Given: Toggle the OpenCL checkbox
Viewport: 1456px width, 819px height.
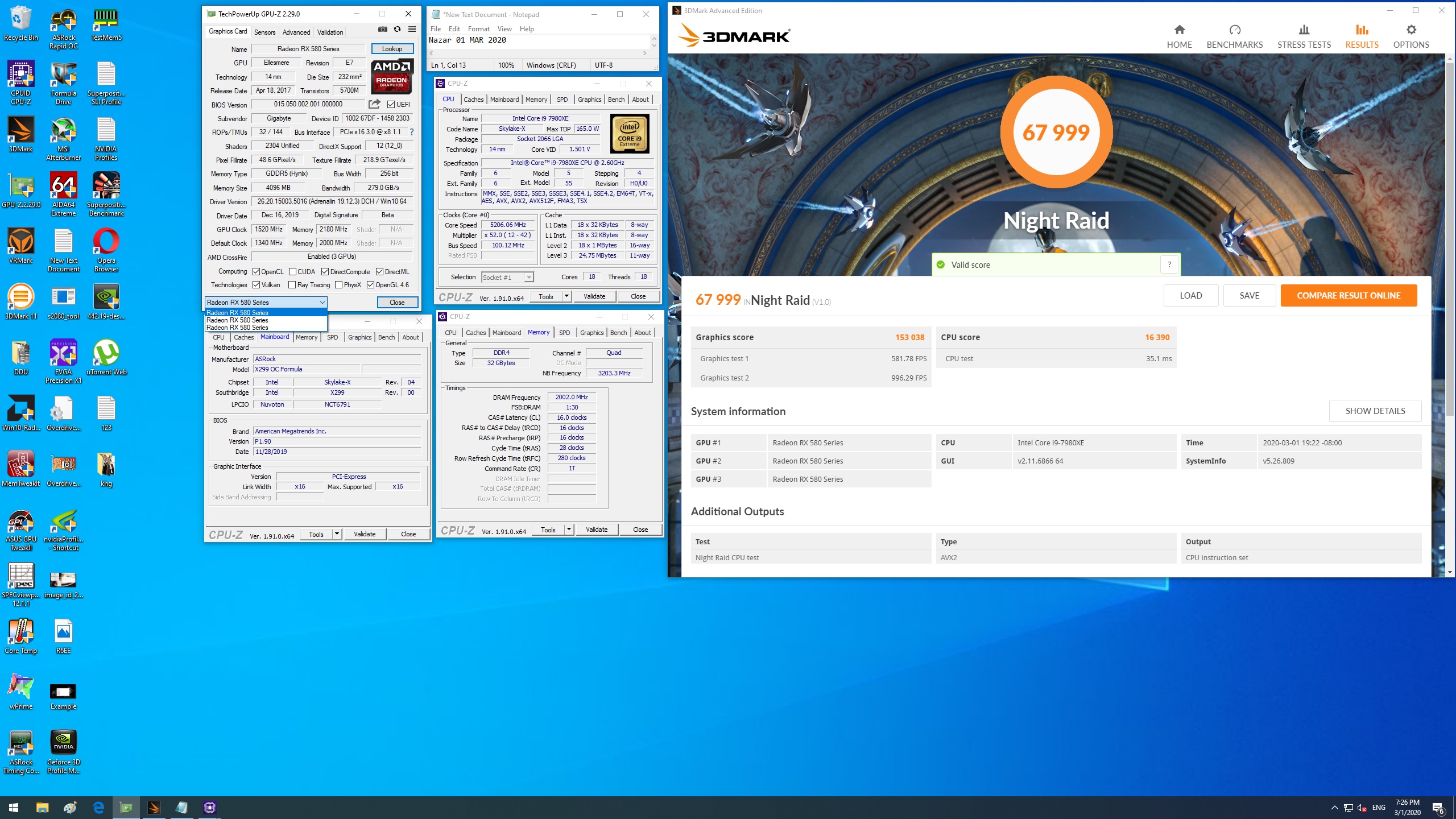Looking at the screenshot, I should pyautogui.click(x=256, y=272).
